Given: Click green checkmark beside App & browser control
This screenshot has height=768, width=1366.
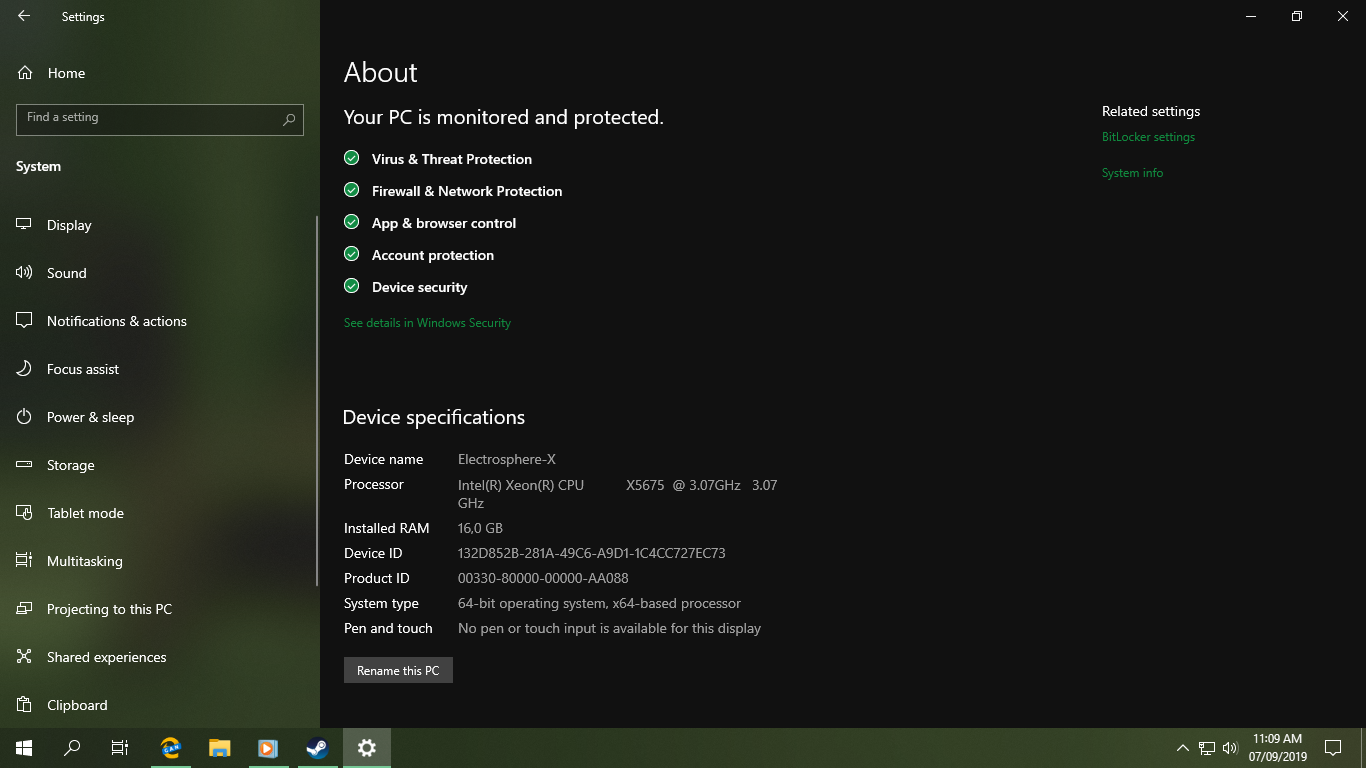Looking at the screenshot, I should (351, 222).
